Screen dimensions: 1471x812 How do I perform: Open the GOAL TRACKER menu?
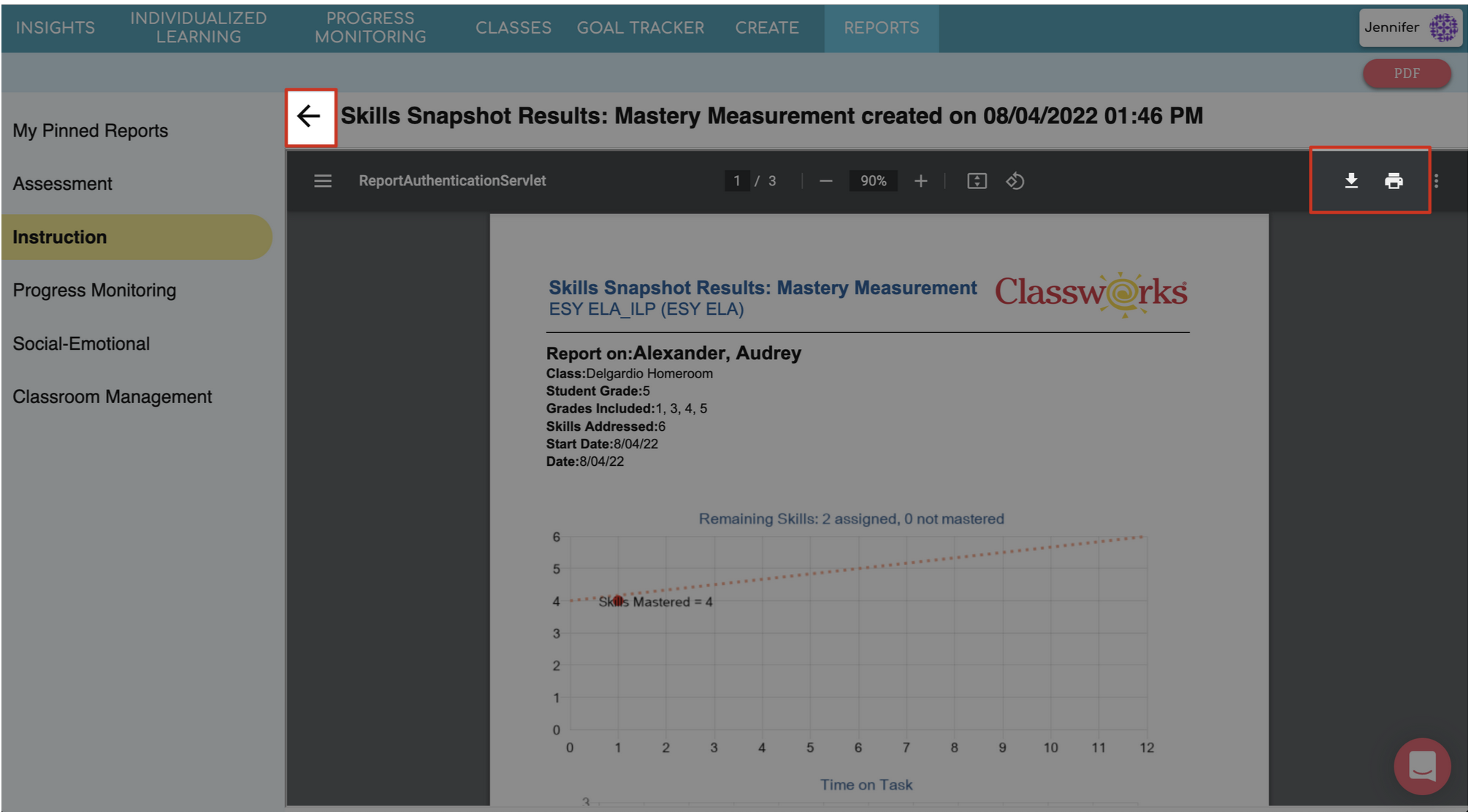[x=641, y=28]
